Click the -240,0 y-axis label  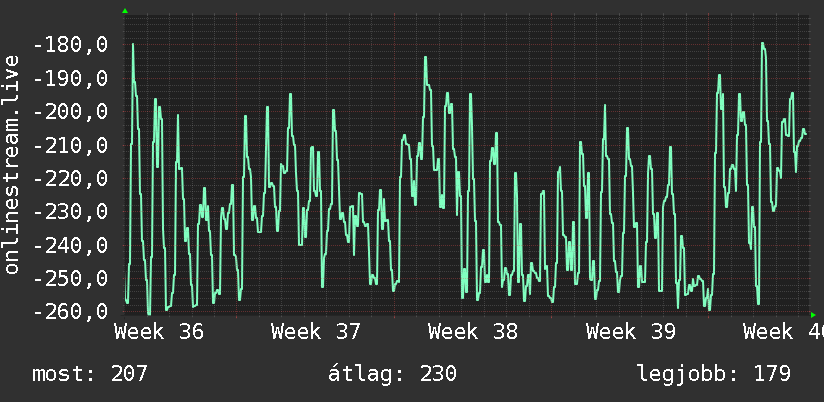coord(70,245)
